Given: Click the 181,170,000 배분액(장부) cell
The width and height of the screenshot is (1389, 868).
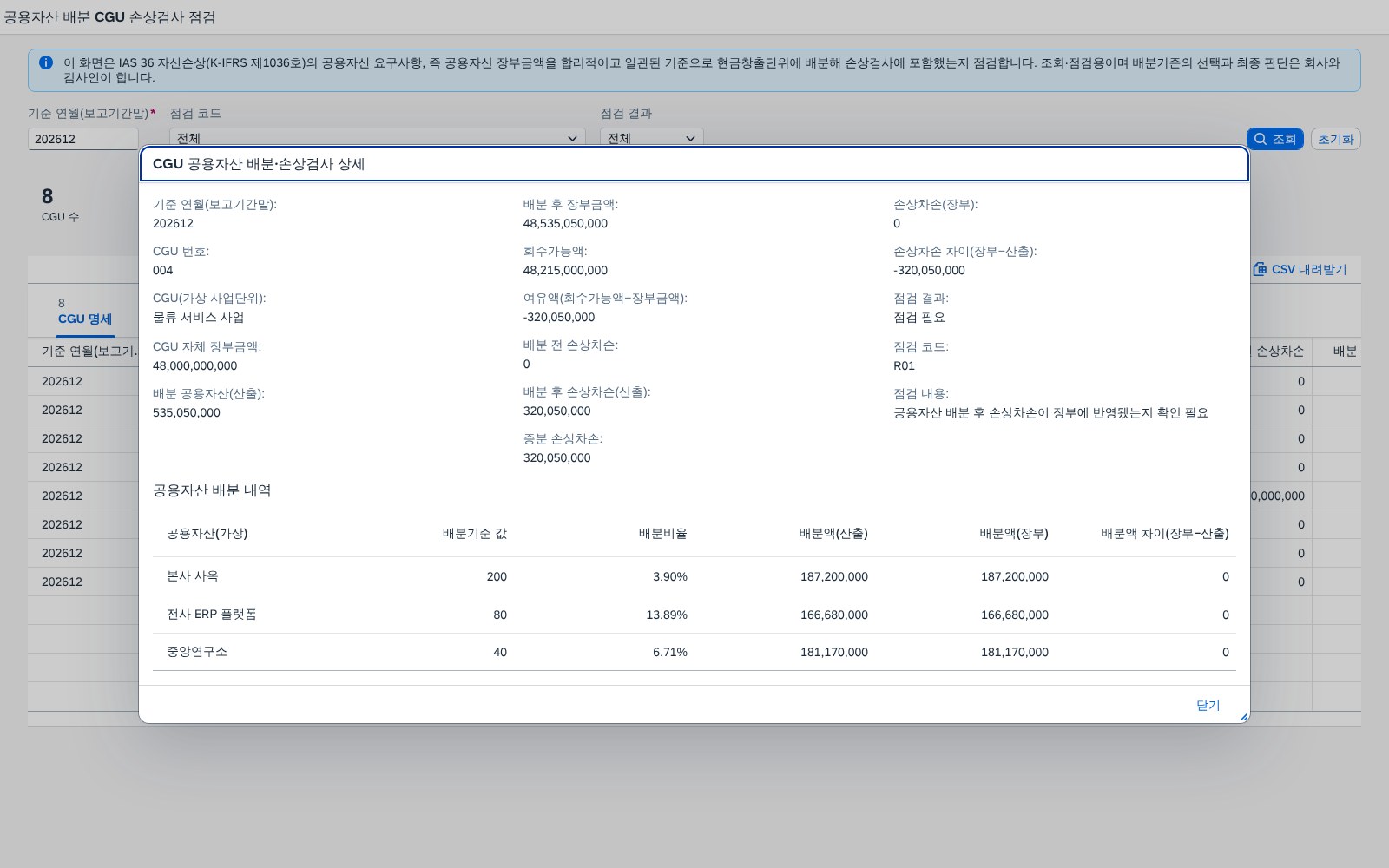Looking at the screenshot, I should click(1015, 652).
